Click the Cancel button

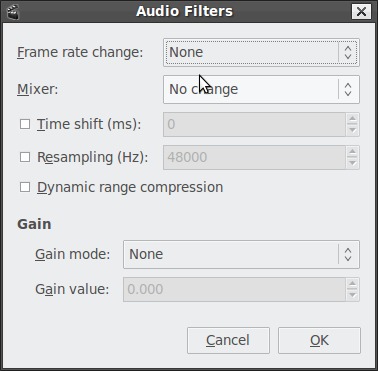pos(228,340)
